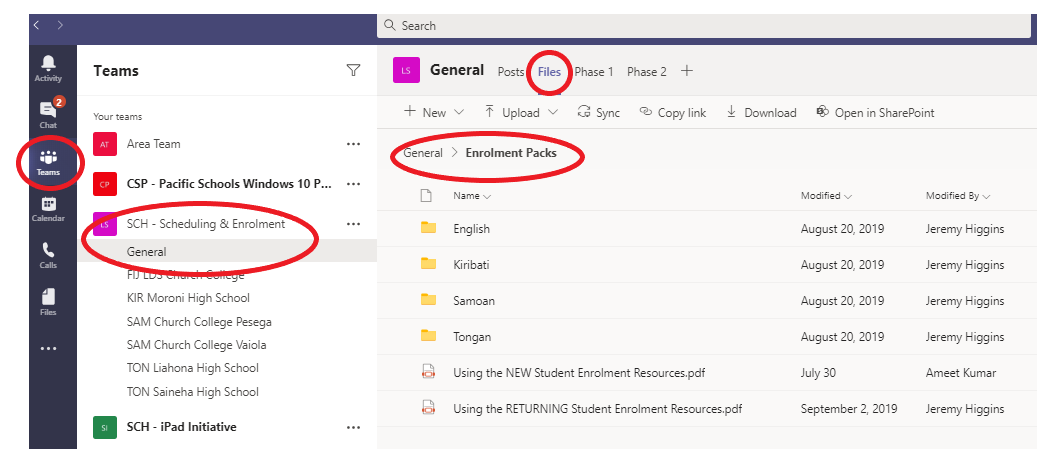Click the file type column header icon

point(425,196)
